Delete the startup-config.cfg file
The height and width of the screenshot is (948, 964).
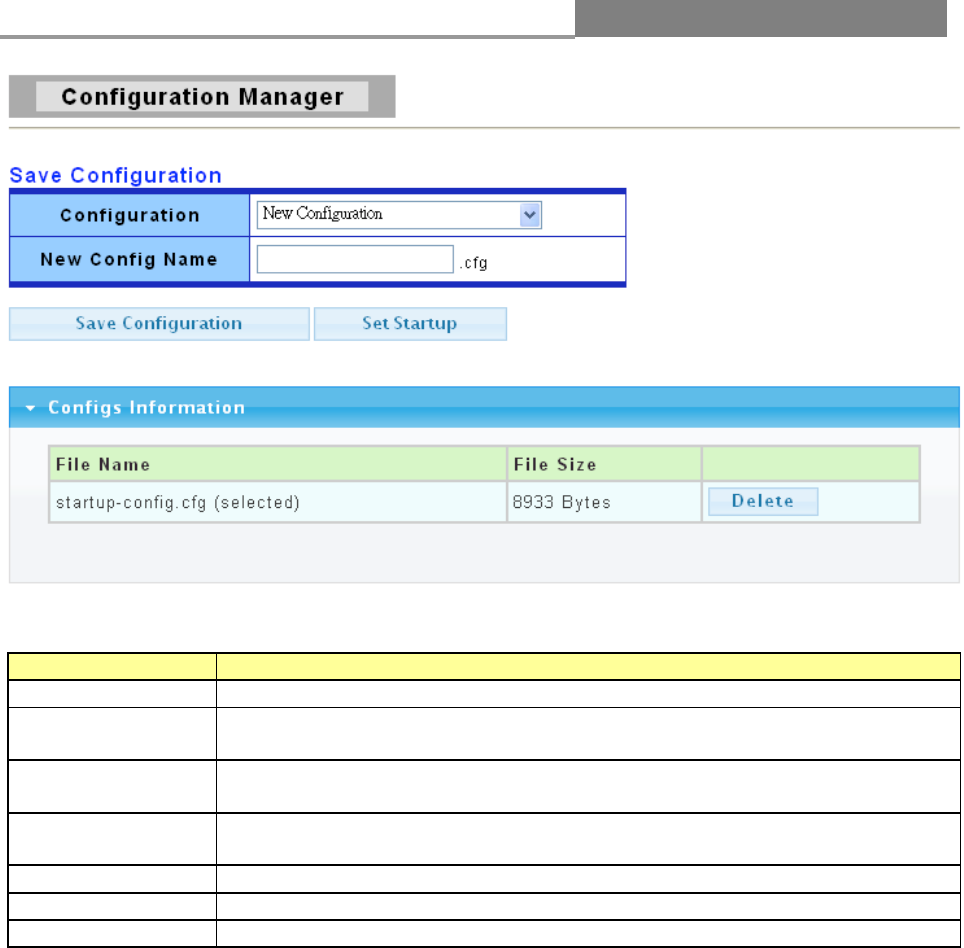763,501
